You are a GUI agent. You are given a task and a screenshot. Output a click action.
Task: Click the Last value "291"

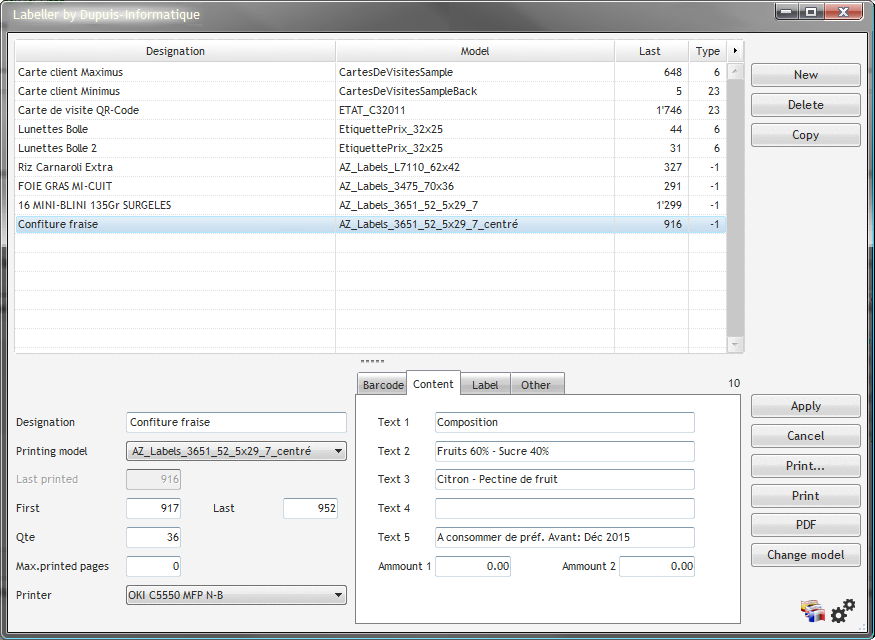point(673,186)
